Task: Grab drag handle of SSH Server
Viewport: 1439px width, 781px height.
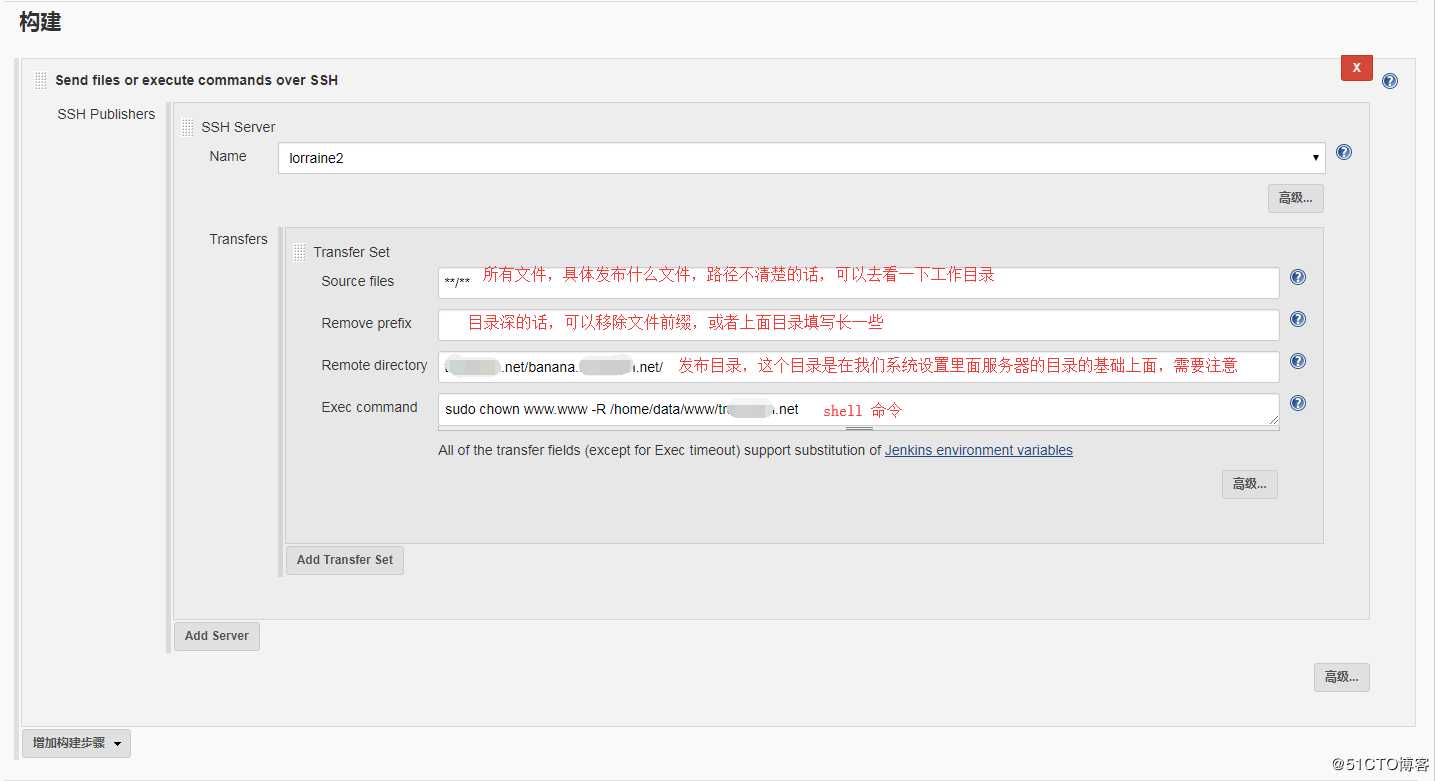Action: click(187, 127)
